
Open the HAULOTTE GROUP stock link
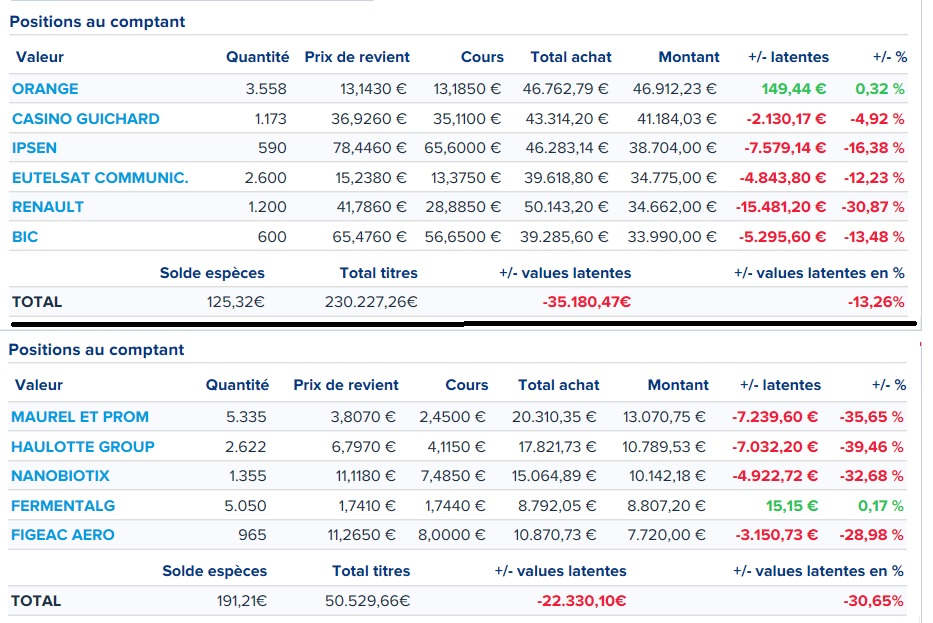tap(83, 446)
